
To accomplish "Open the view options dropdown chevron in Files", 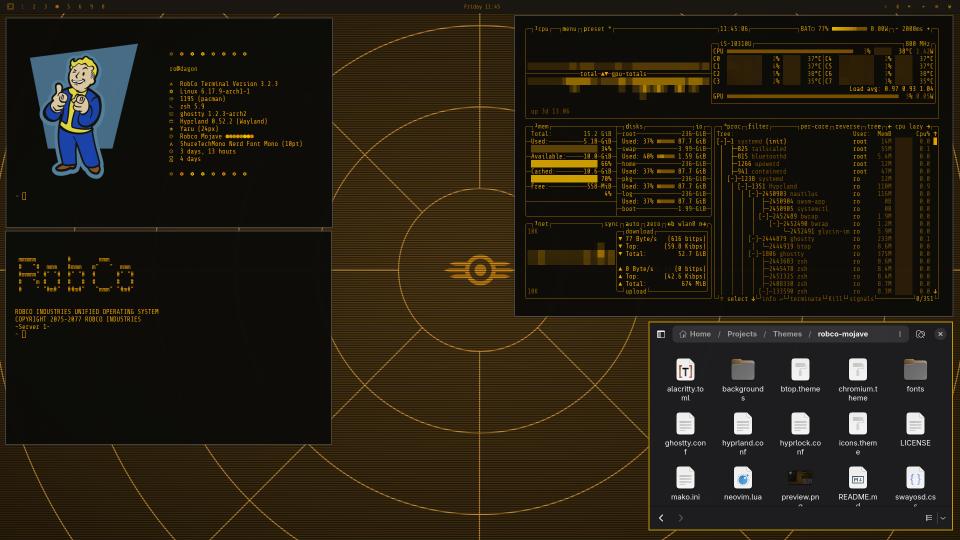I will [942, 518].
